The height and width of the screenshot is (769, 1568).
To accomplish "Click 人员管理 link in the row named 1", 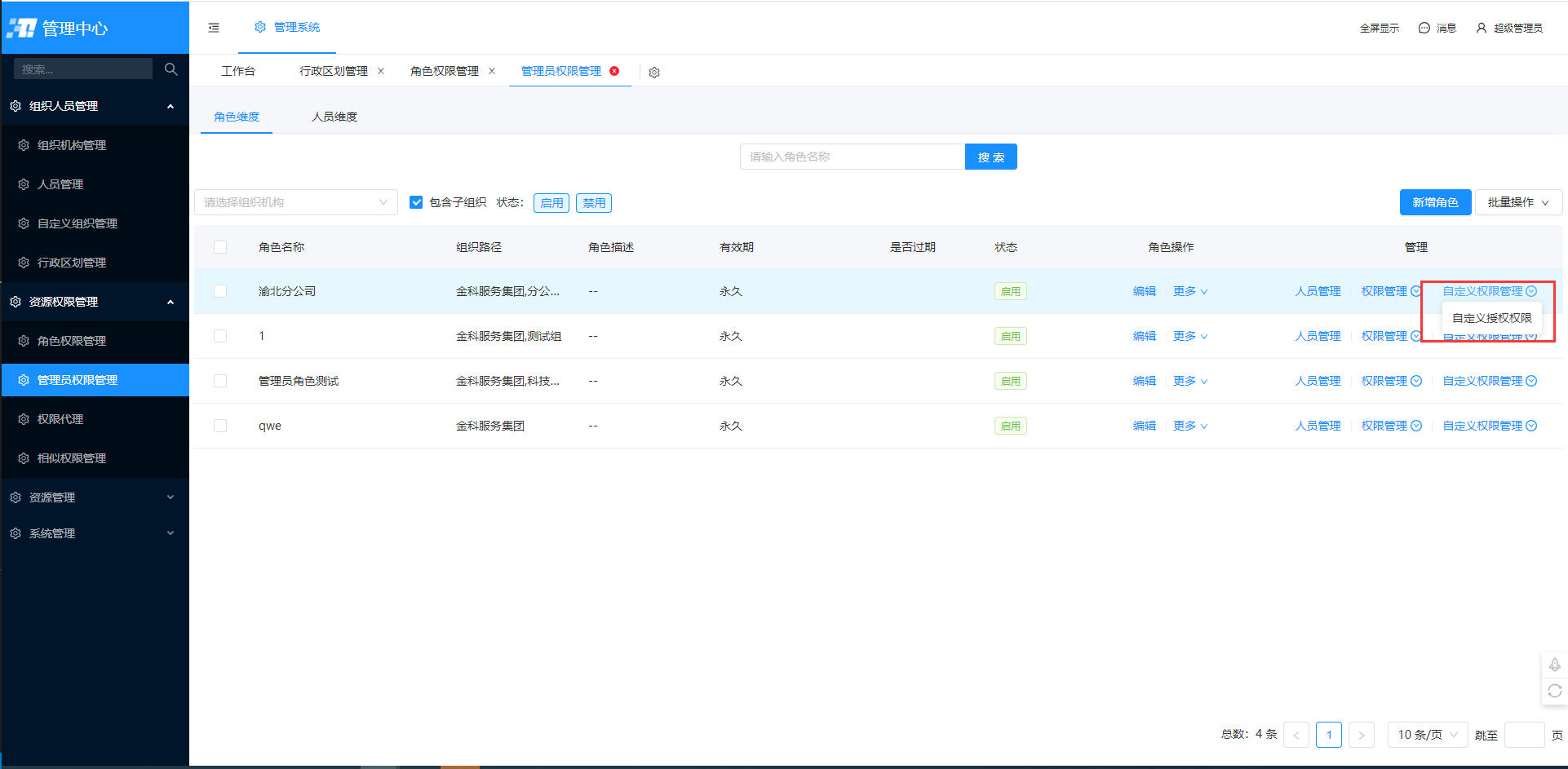I will coord(1318,336).
